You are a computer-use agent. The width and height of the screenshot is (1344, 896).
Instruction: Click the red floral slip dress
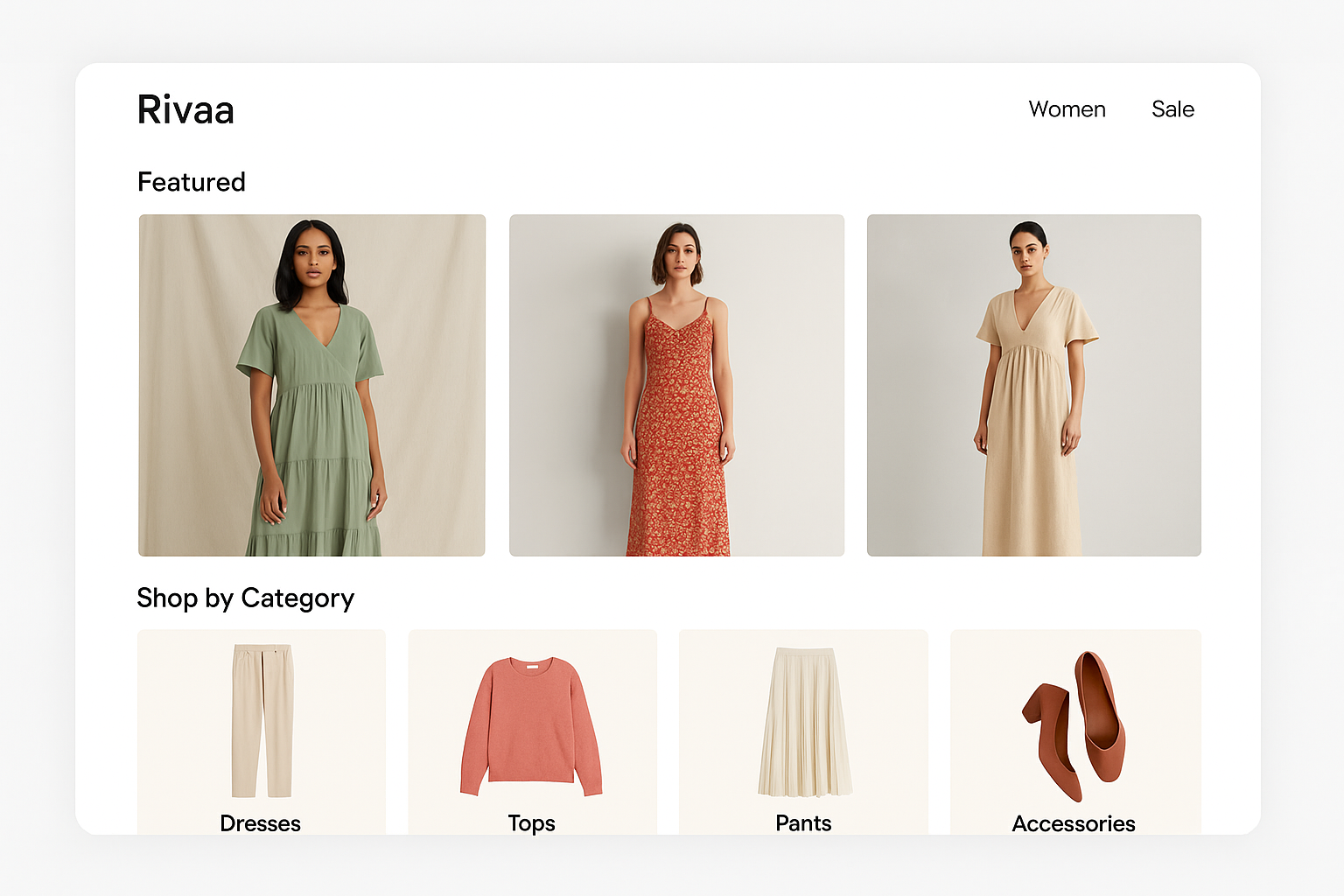(x=677, y=437)
